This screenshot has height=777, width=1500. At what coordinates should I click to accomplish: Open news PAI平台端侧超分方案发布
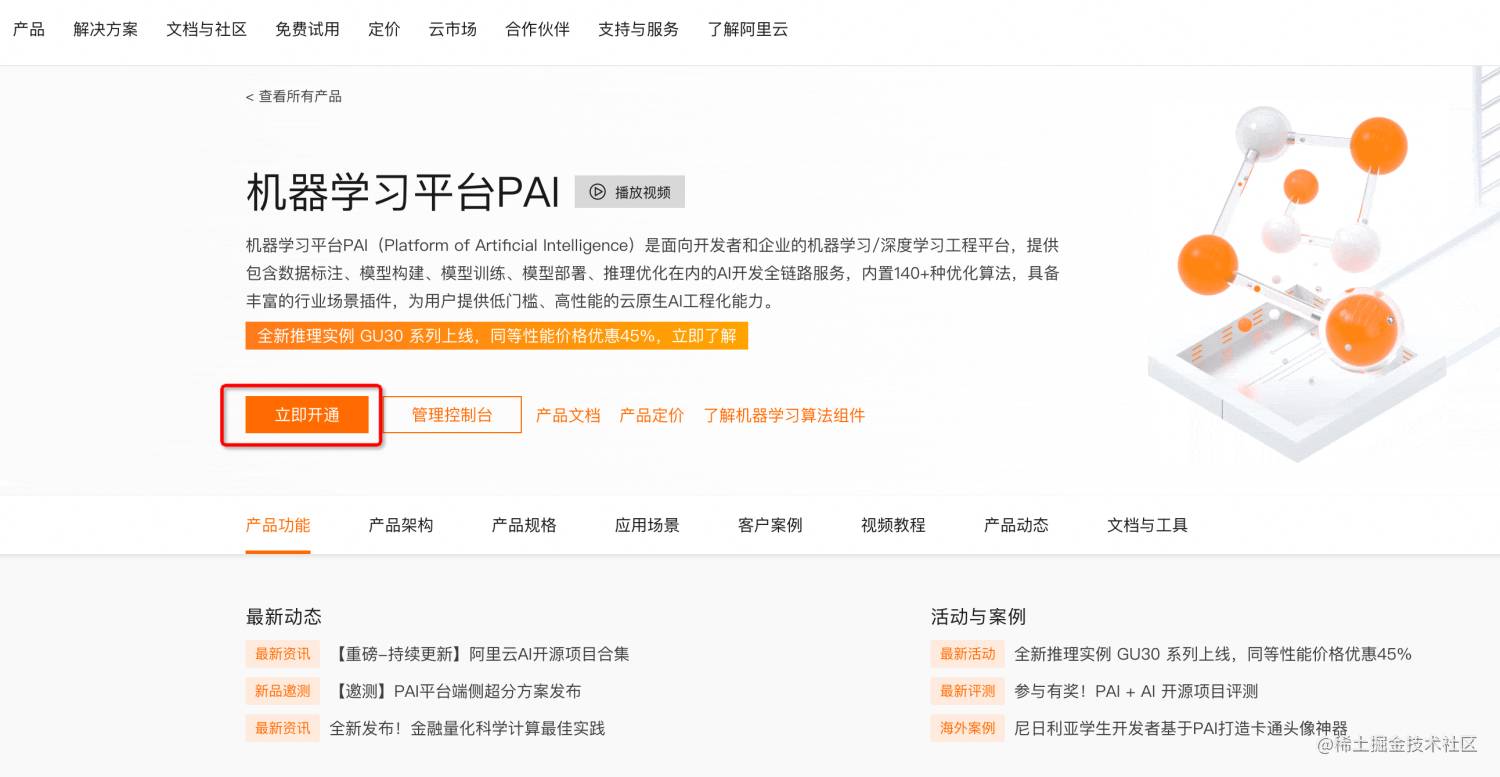click(x=456, y=691)
